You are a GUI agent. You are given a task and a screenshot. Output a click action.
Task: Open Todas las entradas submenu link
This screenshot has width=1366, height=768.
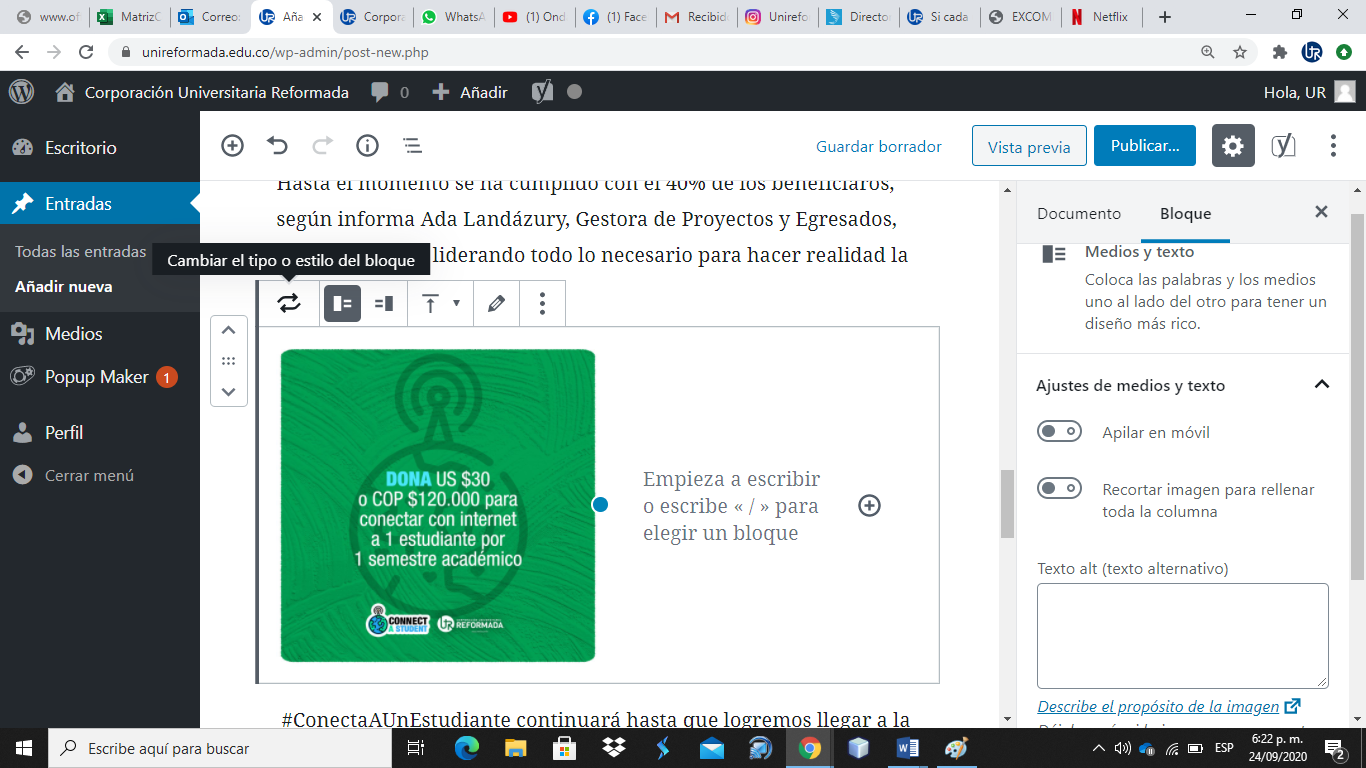80,252
